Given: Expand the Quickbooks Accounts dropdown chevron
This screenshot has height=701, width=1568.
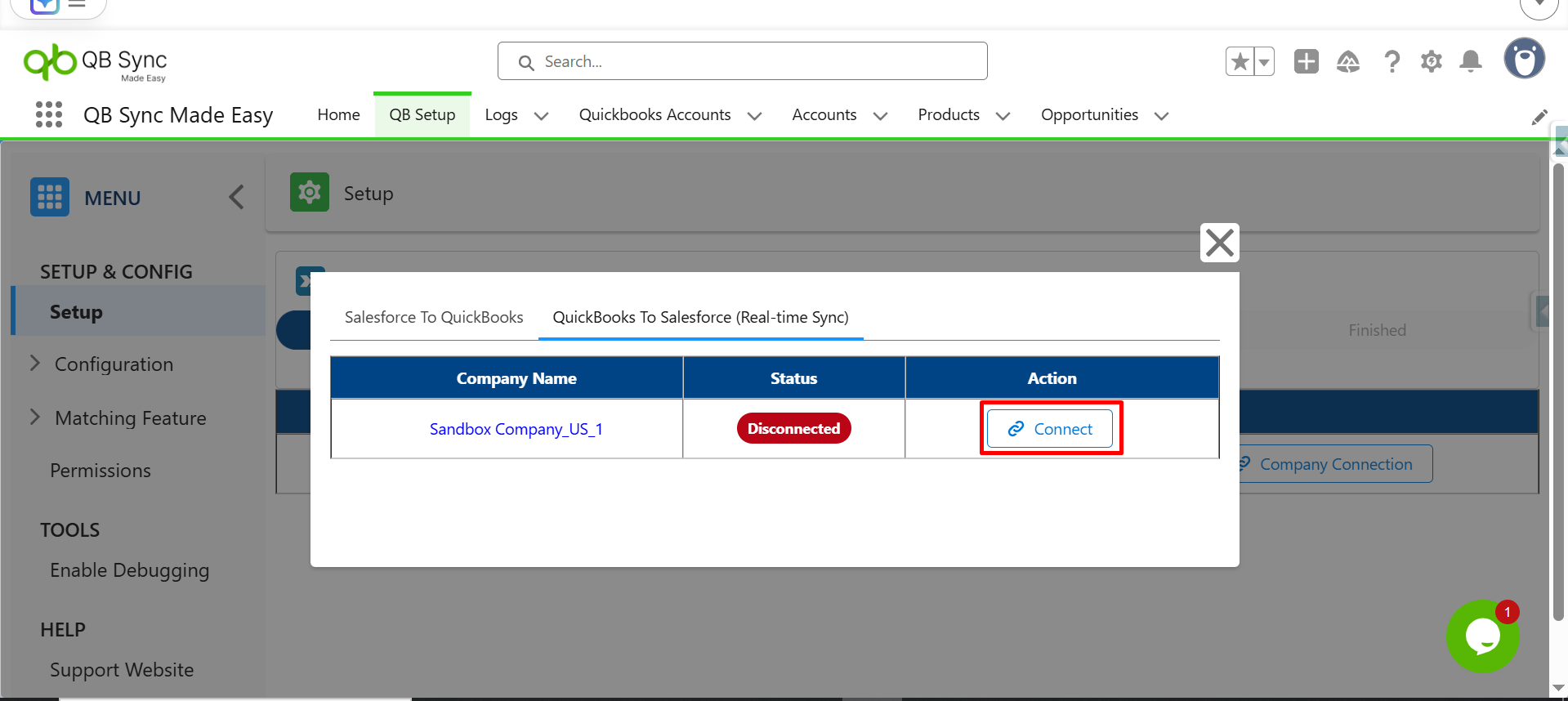Looking at the screenshot, I should (755, 116).
